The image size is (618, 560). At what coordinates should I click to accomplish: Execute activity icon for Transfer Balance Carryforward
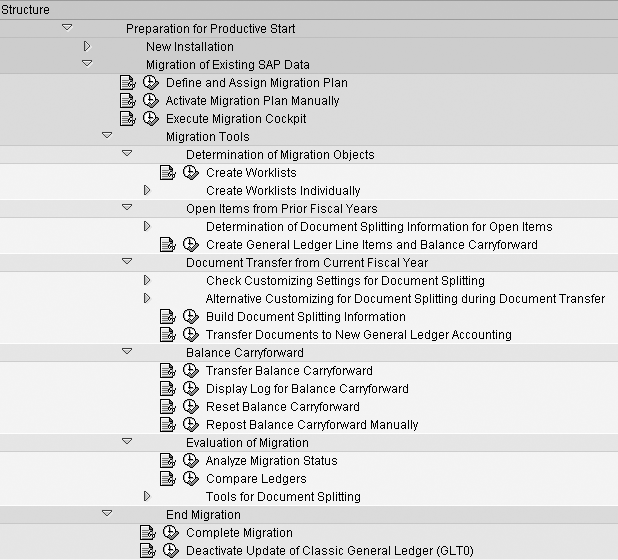[191, 370]
